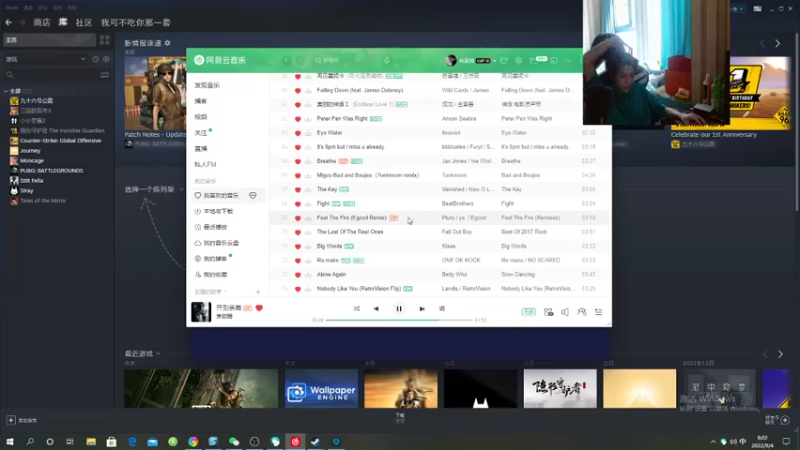This screenshot has height=450, width=800.
Task: Pause the currently playing song
Action: click(x=399, y=309)
